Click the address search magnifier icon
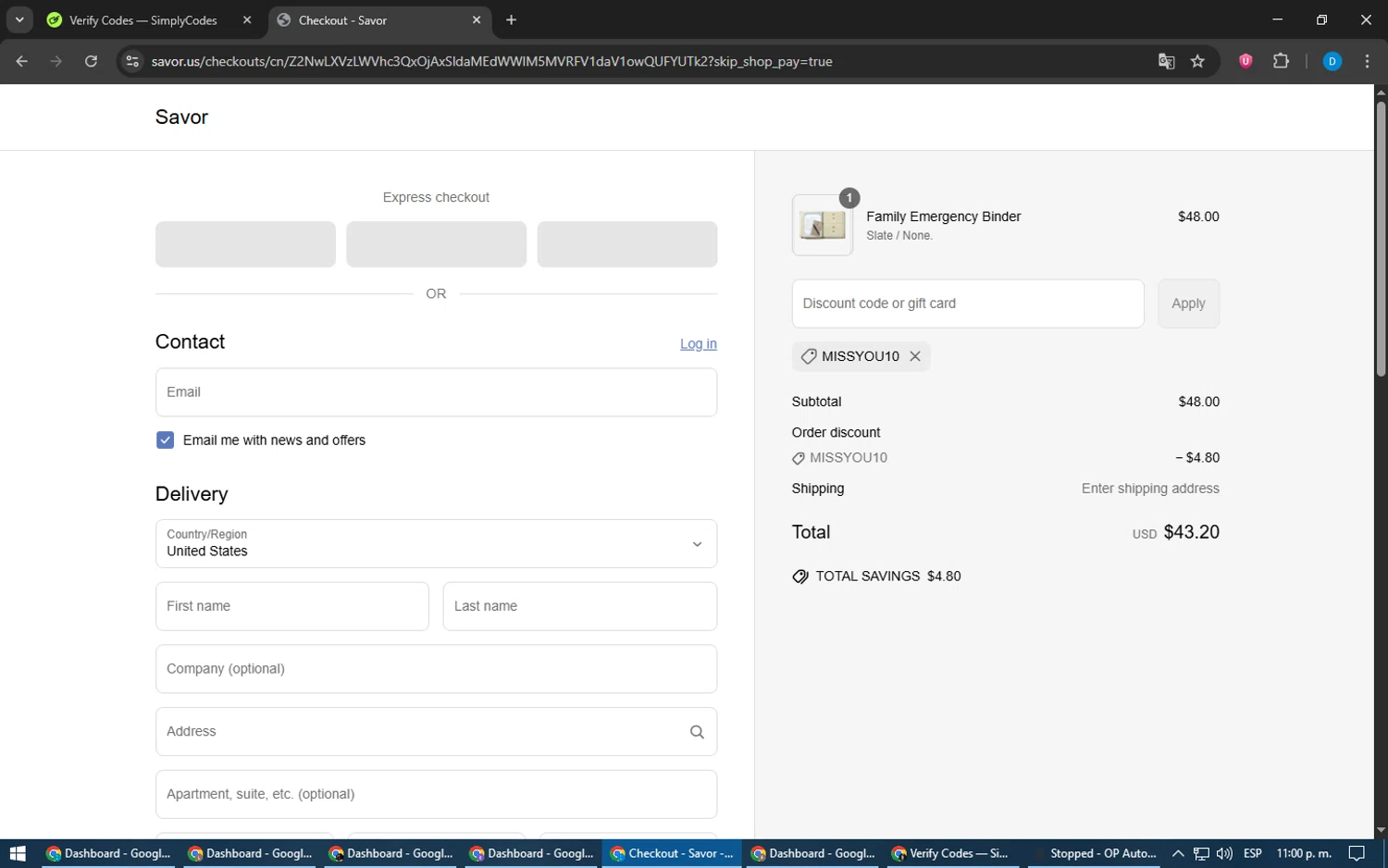Viewport: 1388px width, 868px height. tap(697, 732)
